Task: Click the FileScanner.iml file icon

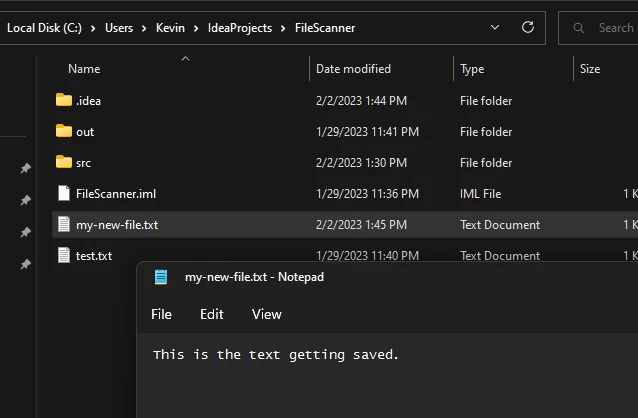Action: pyautogui.click(x=64, y=193)
